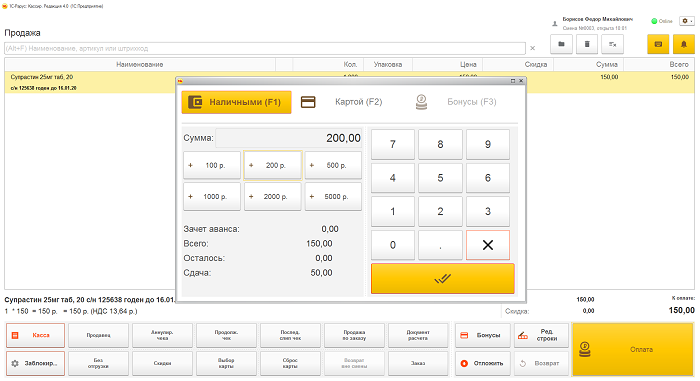
Task: Tap keypad digit 3
Action: pos(488,211)
